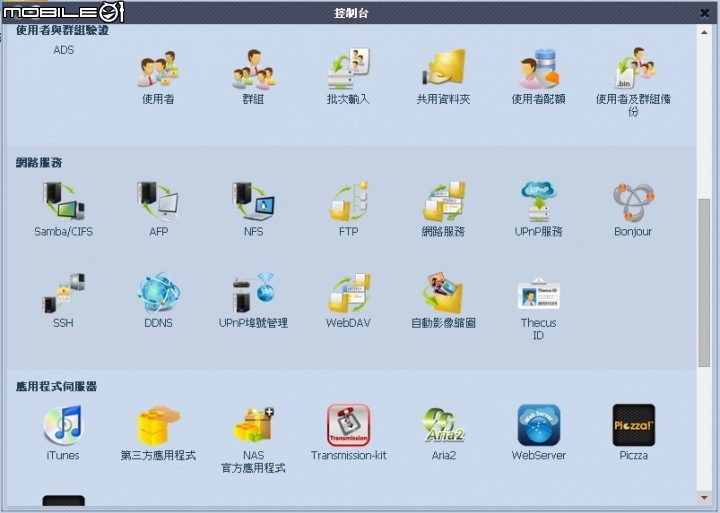Open the 批次輸入 batch input icon
The image size is (720, 513).
tap(349, 69)
